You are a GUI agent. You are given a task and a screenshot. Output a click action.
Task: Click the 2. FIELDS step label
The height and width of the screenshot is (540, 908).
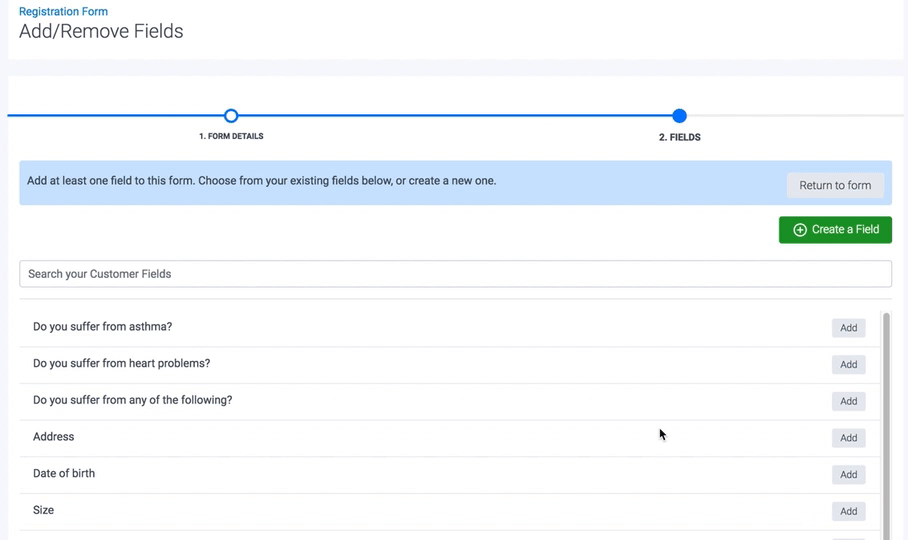[679, 137]
